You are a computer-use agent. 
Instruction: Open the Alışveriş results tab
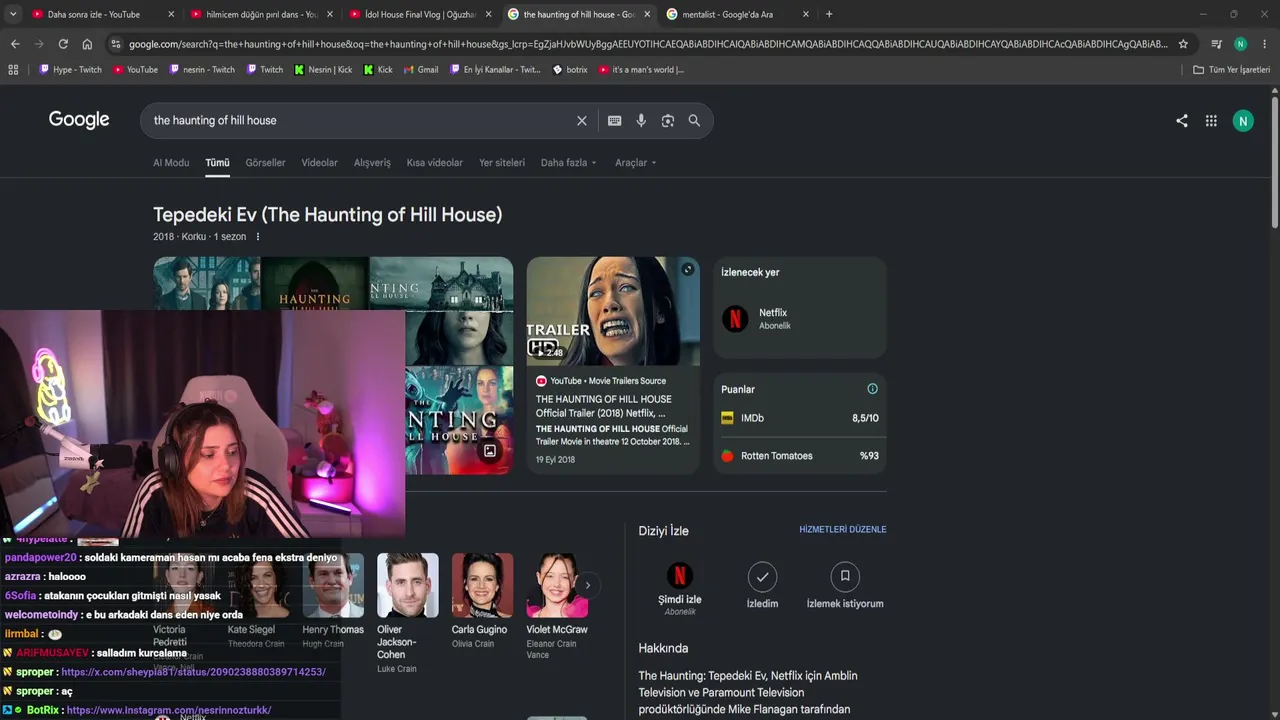tap(372, 163)
